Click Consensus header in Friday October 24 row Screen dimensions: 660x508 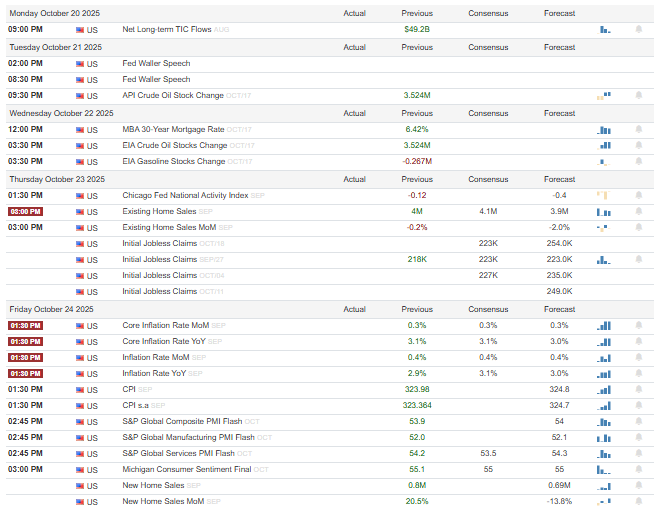pos(488,309)
